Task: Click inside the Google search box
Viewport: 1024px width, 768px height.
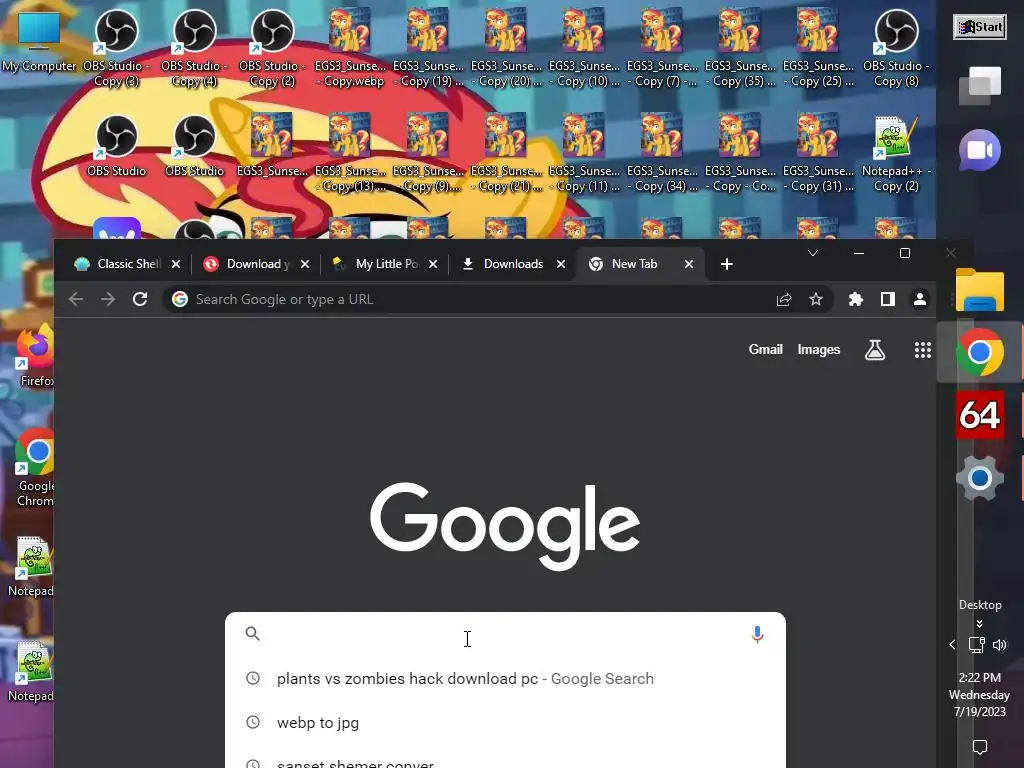Action: [504, 633]
